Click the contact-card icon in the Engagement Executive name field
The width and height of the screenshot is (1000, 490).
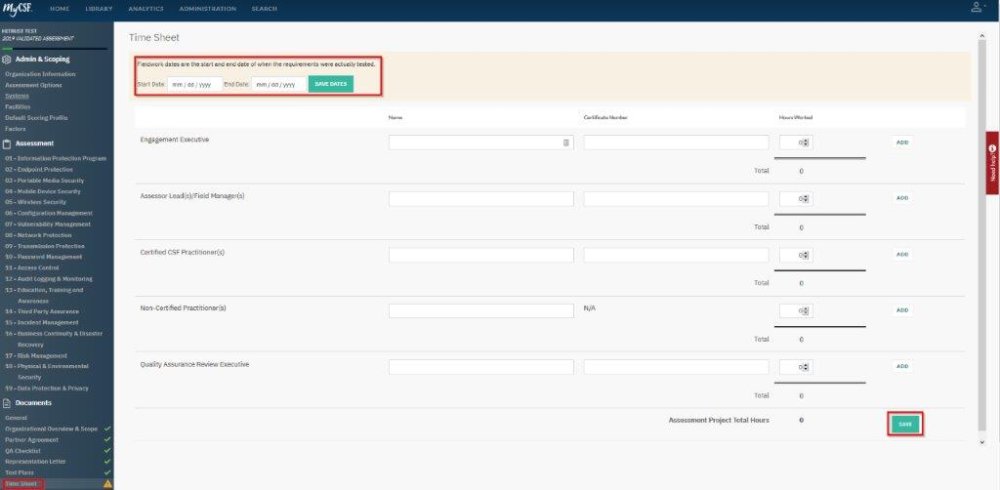coord(566,143)
